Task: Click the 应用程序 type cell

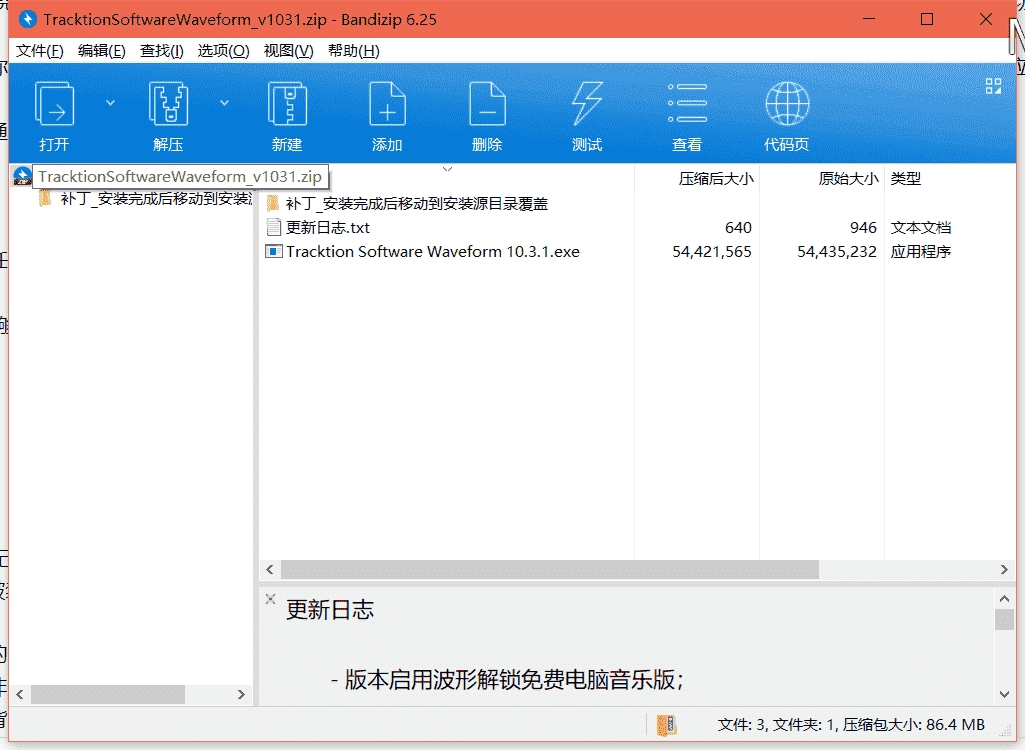Action: click(x=920, y=252)
